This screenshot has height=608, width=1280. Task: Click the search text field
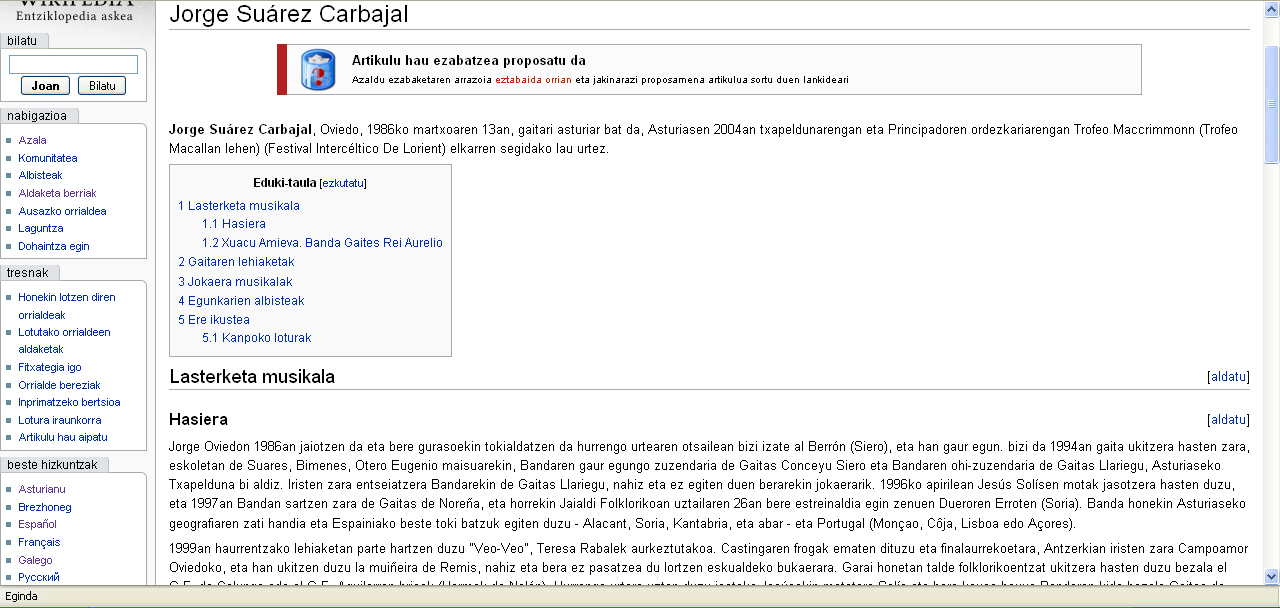tap(73, 65)
